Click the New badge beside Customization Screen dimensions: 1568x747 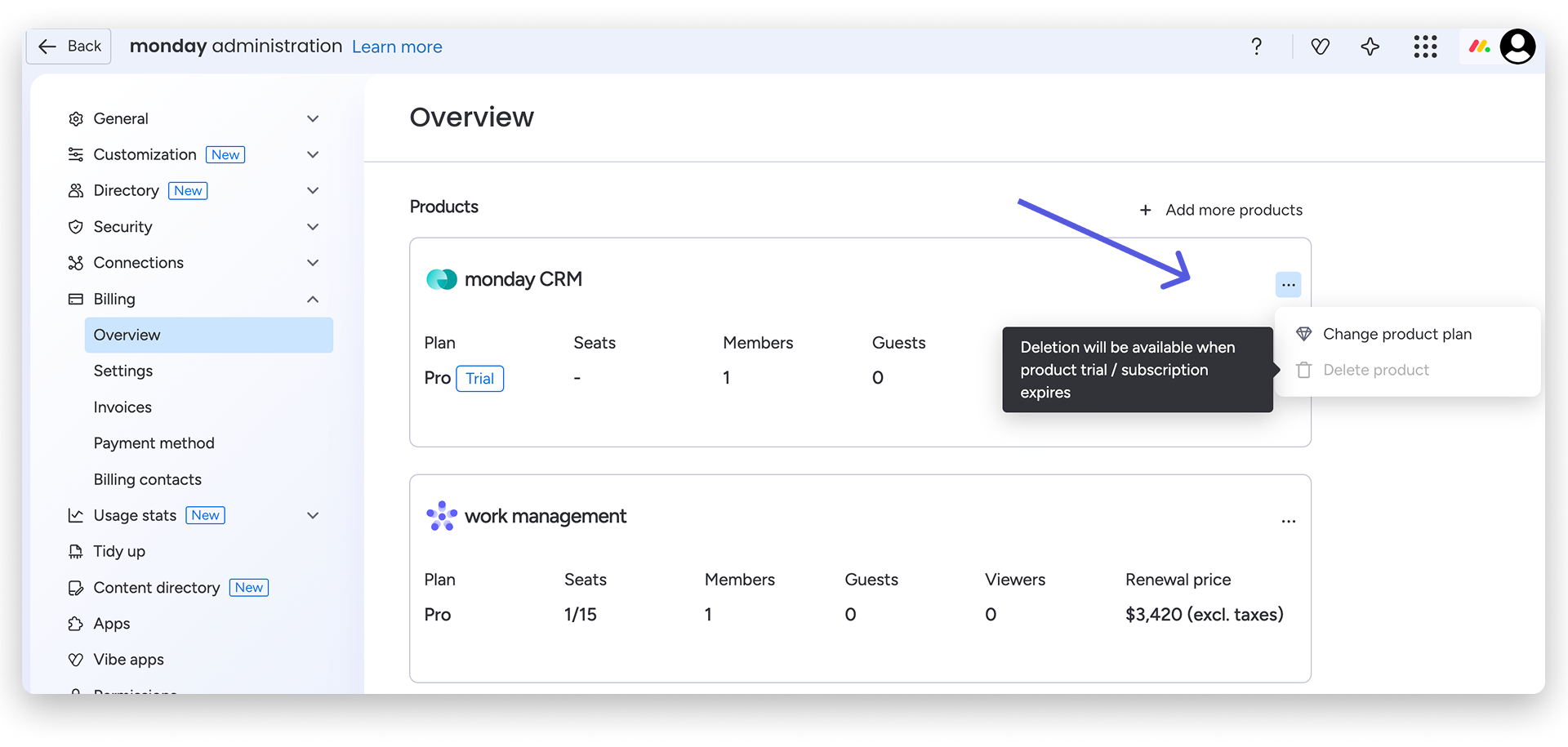coord(225,155)
